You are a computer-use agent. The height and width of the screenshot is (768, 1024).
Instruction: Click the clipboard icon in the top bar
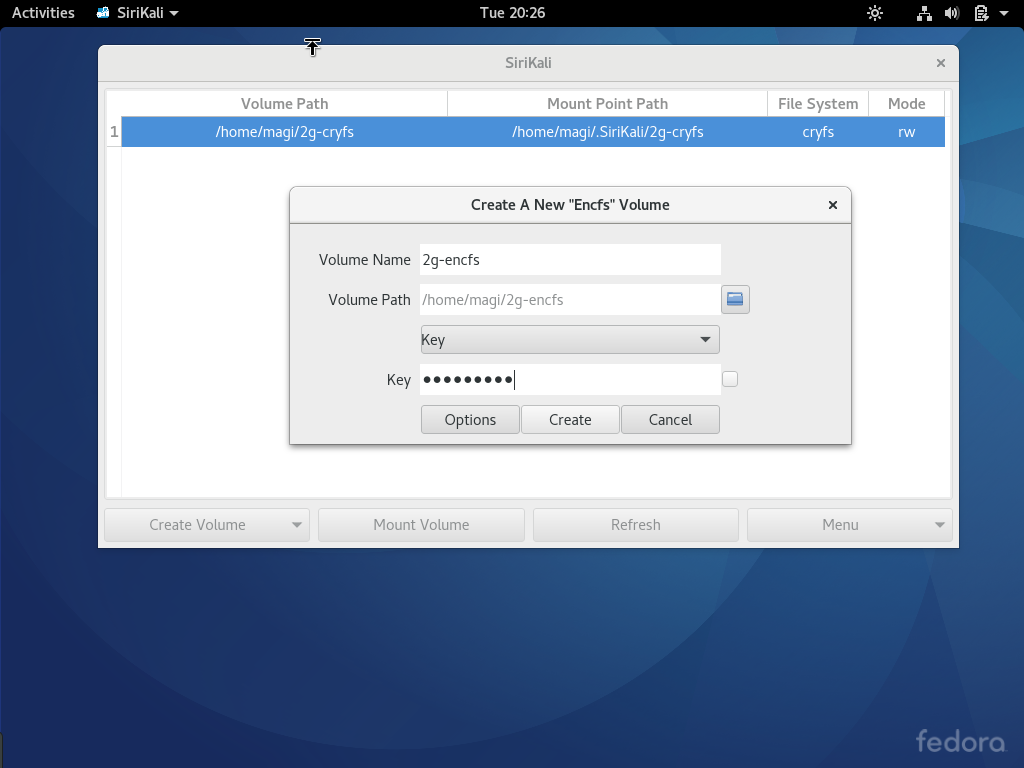coord(981,13)
